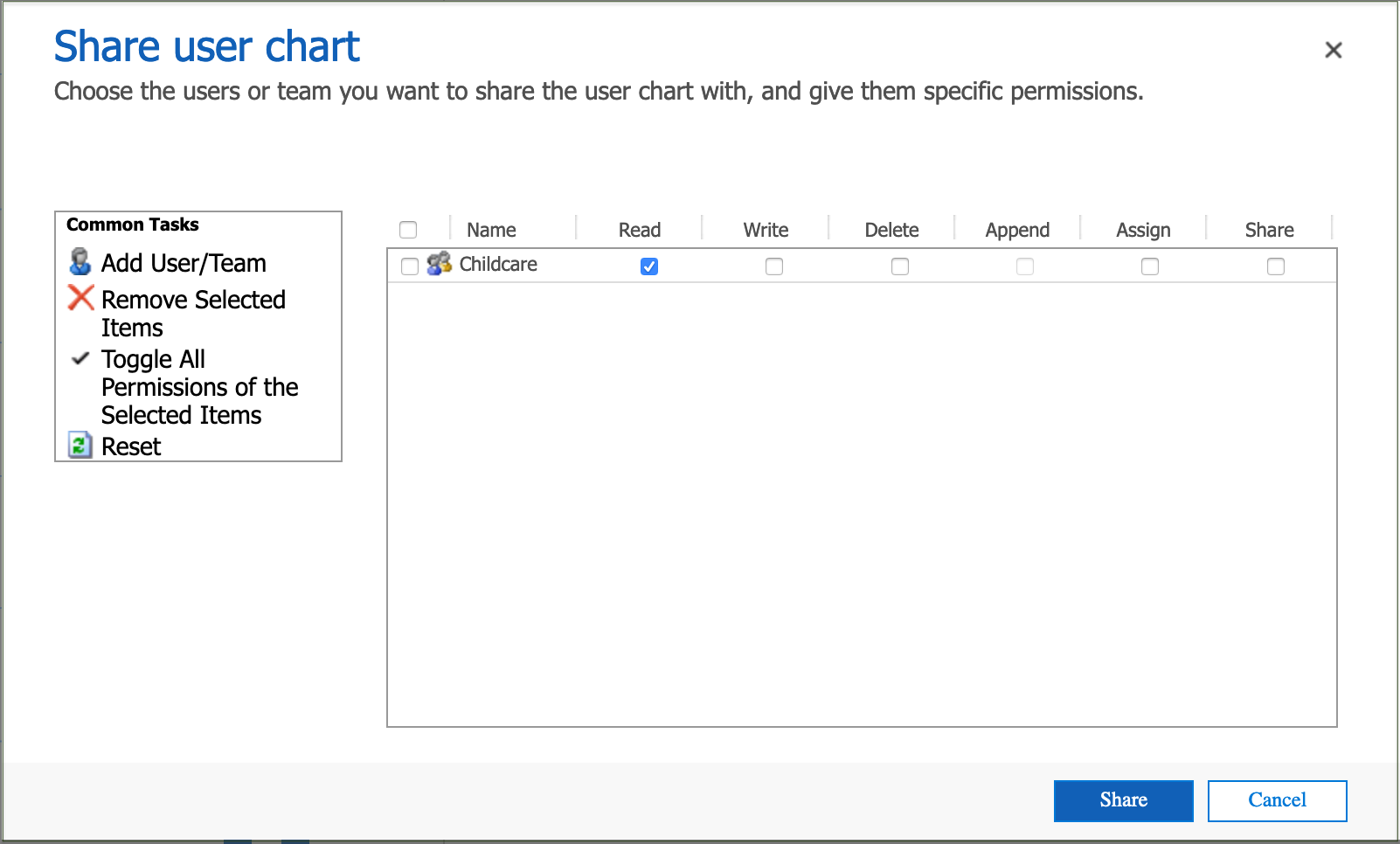Screen dimensions: 1400x844
Task: Uncheck Read permission for Childcare
Action: 649,266
